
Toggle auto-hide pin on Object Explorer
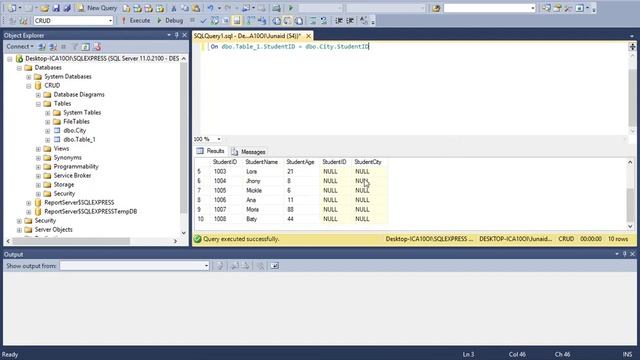[x=177, y=36]
